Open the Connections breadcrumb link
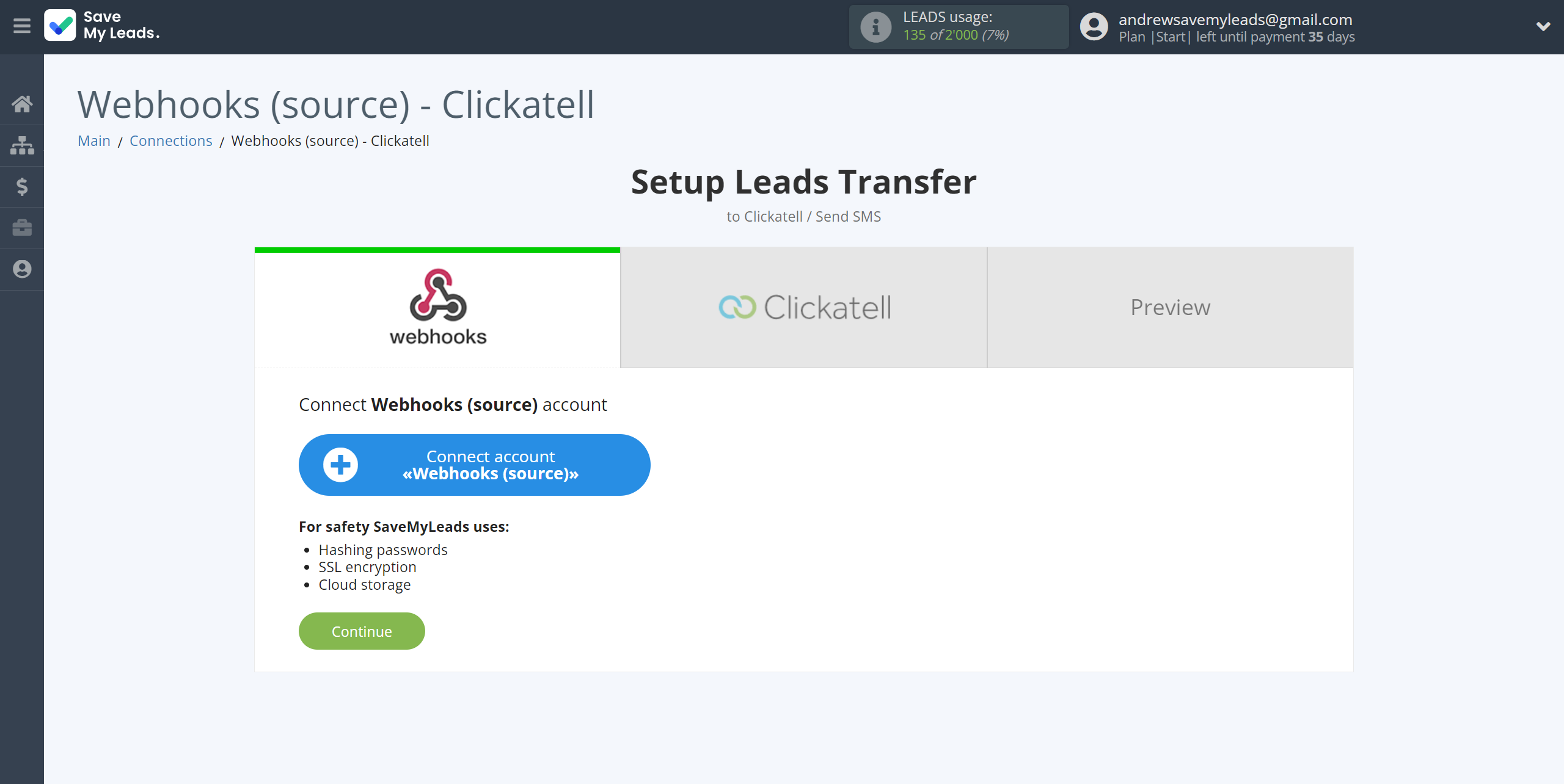1564x784 pixels. [x=170, y=140]
